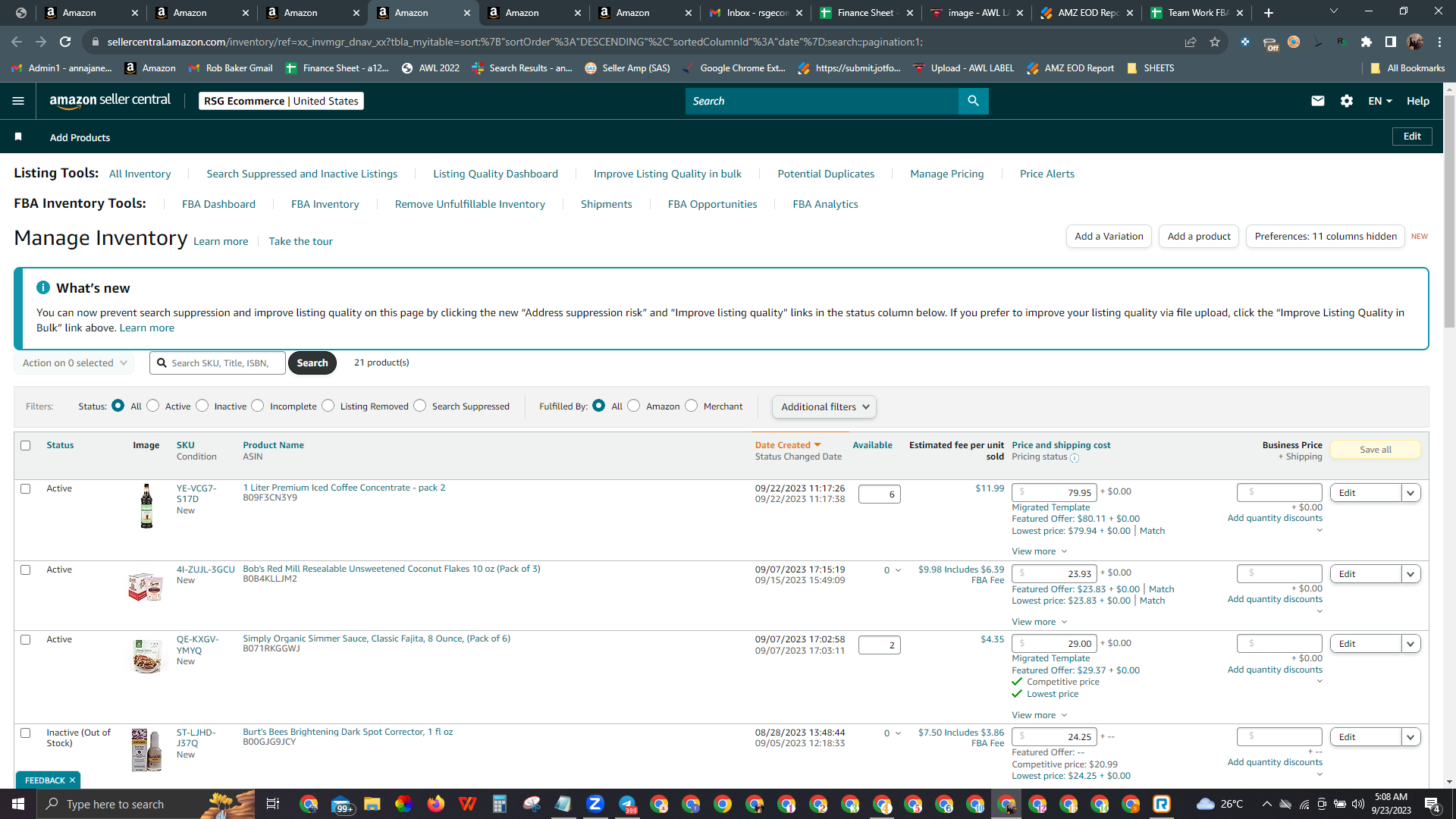Open the Seller Central hamburger menu
This screenshot has height=819, width=1456.
[18, 101]
